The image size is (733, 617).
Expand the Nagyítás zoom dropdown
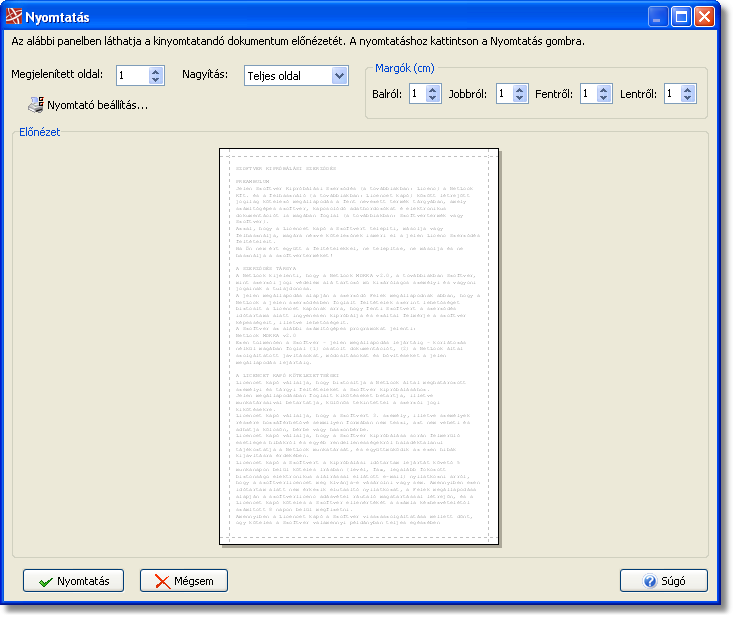(x=340, y=76)
